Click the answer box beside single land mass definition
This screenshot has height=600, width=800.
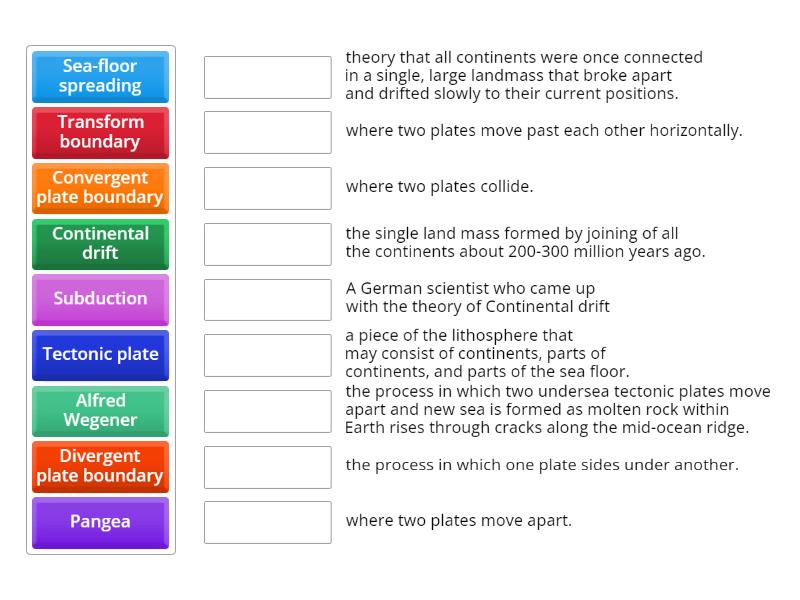pyautogui.click(x=267, y=243)
